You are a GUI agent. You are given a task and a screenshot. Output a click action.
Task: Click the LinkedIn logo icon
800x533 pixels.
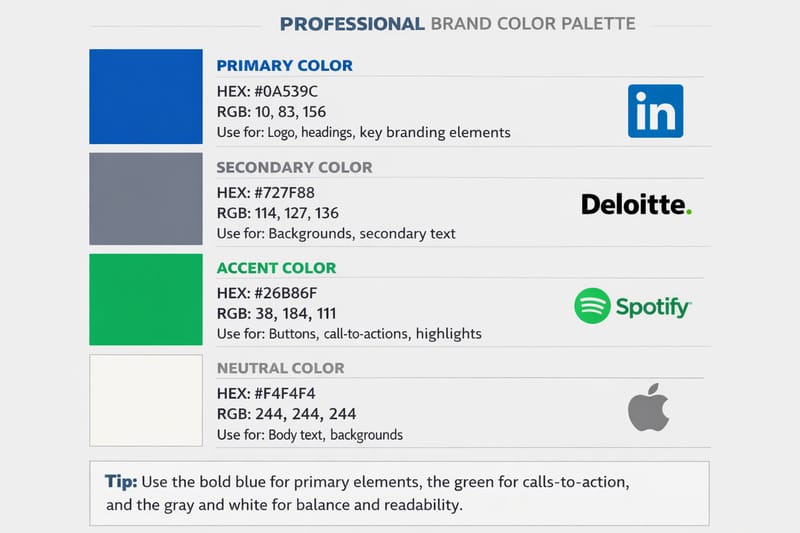coord(655,111)
